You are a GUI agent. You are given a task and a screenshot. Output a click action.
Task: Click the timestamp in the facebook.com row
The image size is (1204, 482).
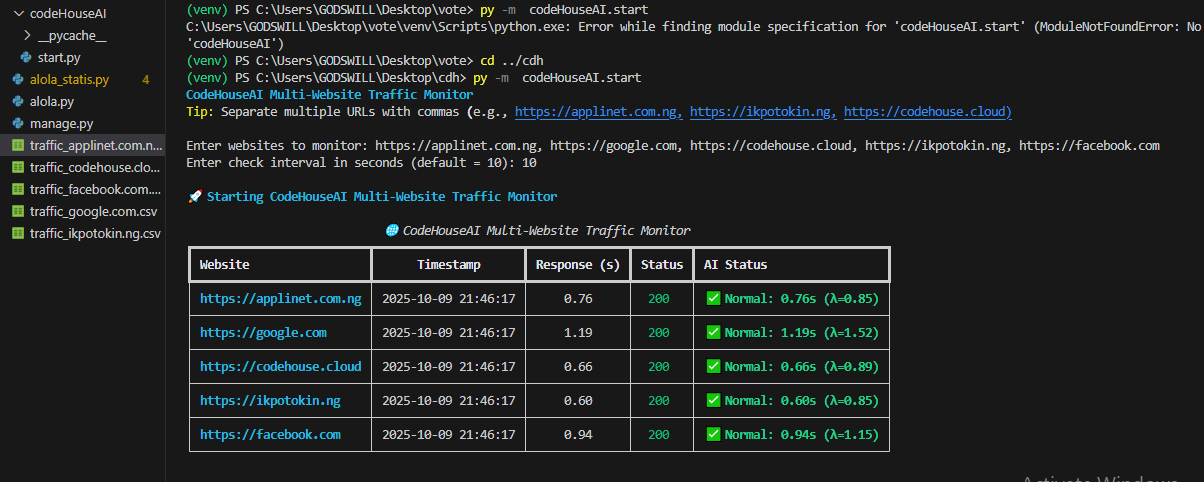pos(449,434)
